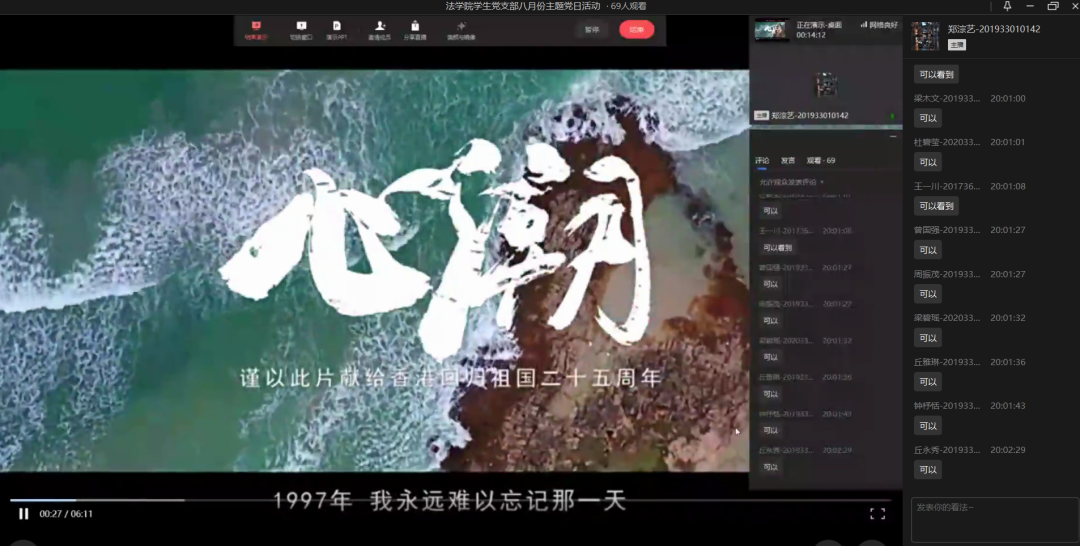
Task: Click the 69人观看 viewer count in title
Action: (x=629, y=6)
